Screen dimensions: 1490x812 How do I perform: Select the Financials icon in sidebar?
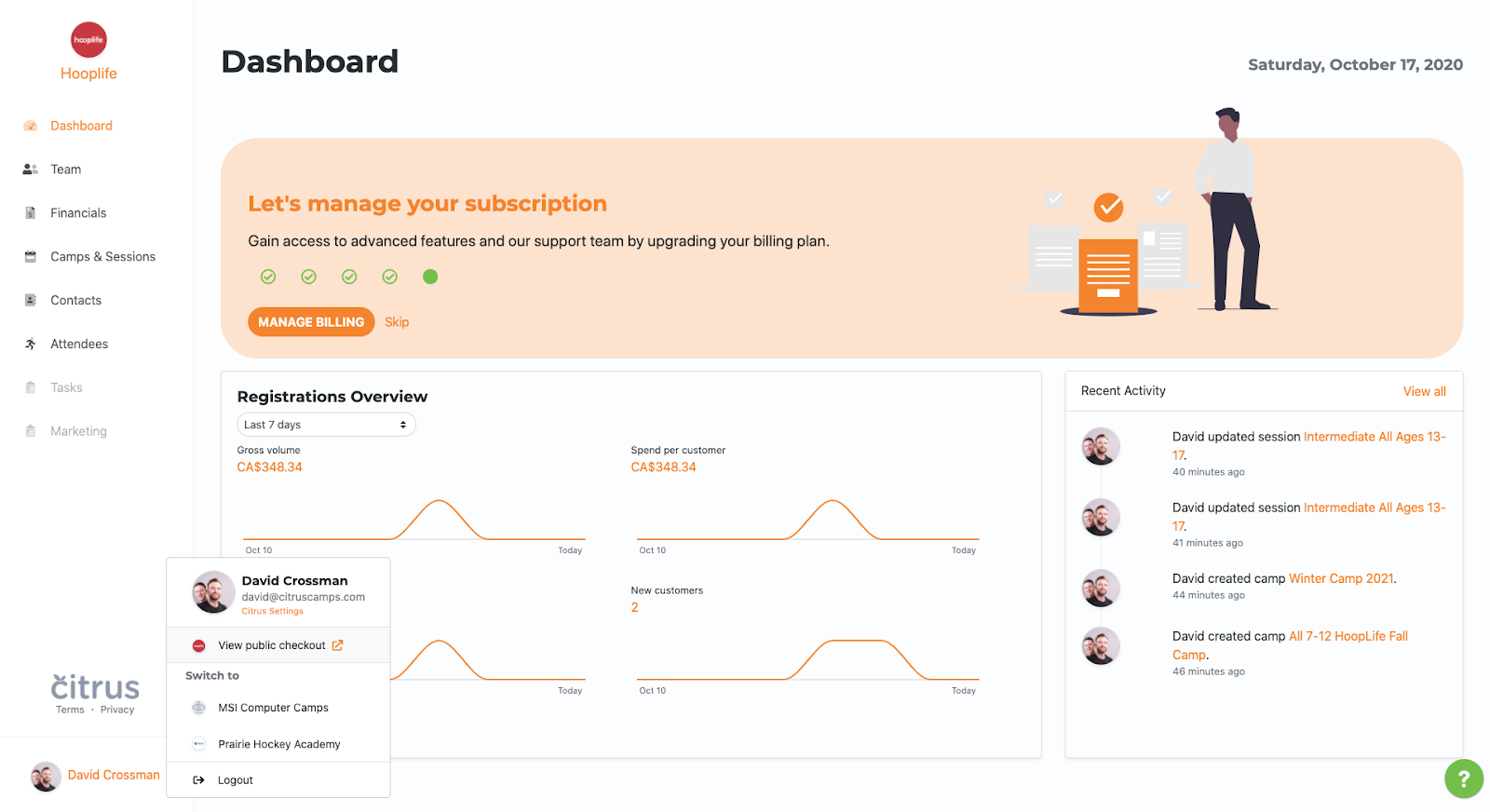coord(30,213)
